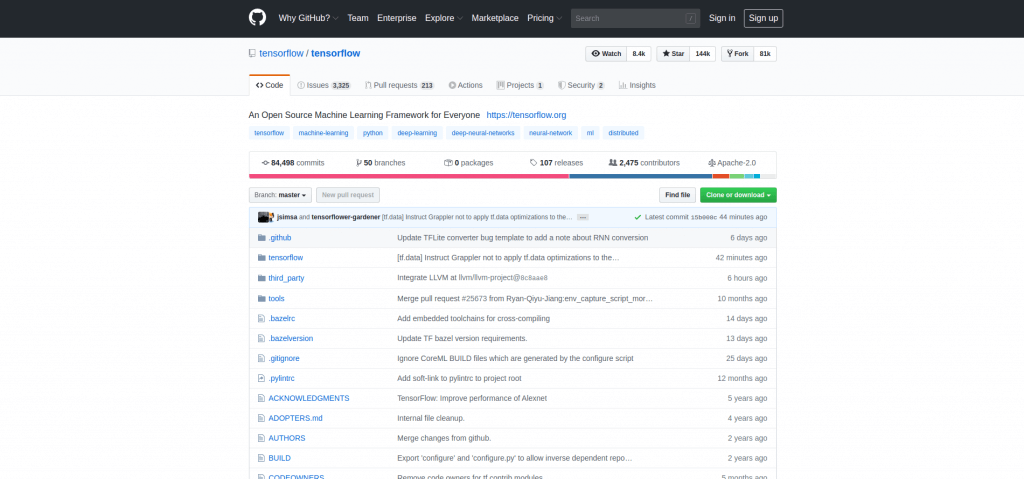Open the Insights tab
This screenshot has width=1024, height=479.
point(637,85)
